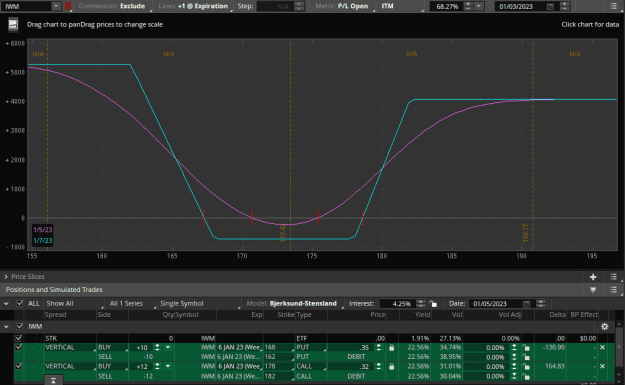
Task: Toggle Vol Adj lock on 168 PUT leg
Action: tap(527, 348)
